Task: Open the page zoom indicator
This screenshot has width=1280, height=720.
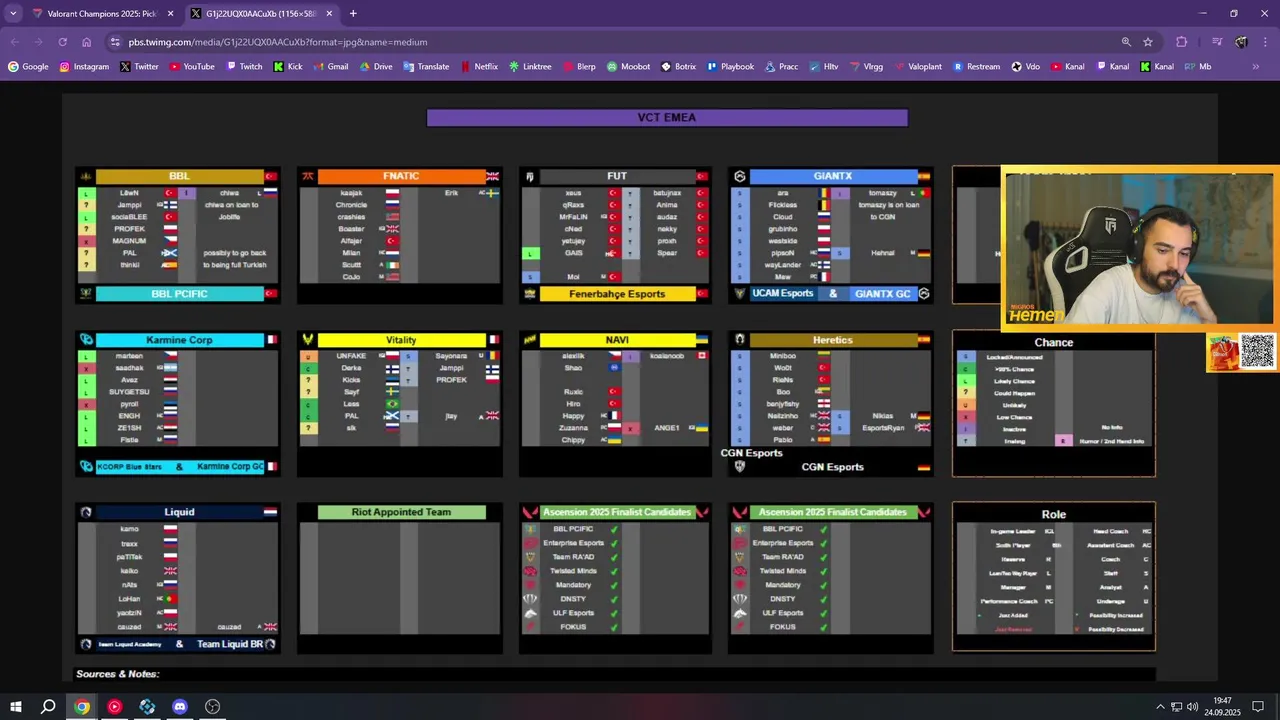Action: [1126, 42]
